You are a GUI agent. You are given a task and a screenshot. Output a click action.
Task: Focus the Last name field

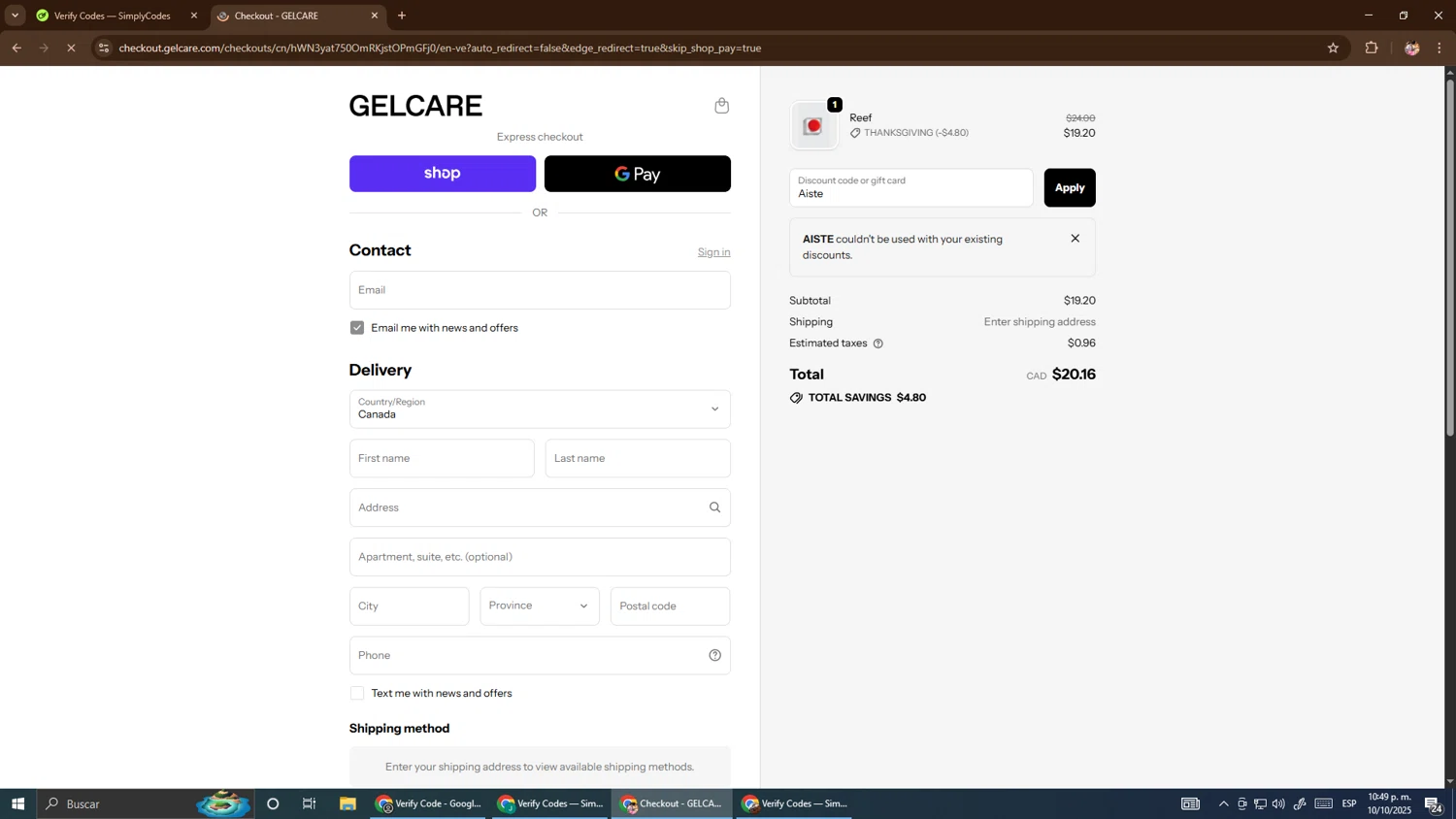638,458
